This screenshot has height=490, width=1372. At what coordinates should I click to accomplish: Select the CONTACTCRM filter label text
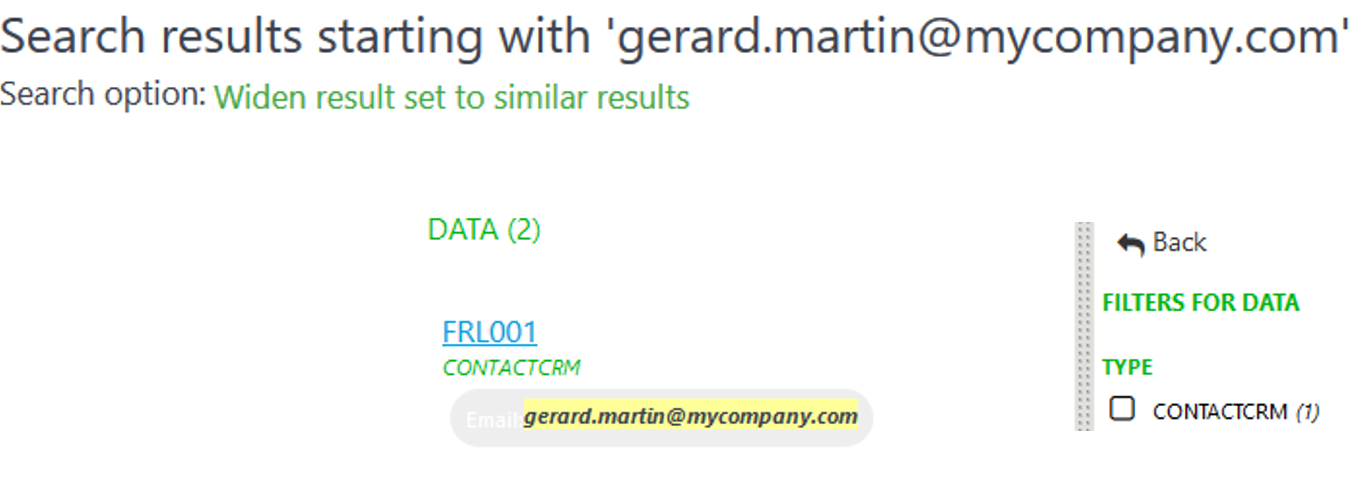coord(1220,411)
